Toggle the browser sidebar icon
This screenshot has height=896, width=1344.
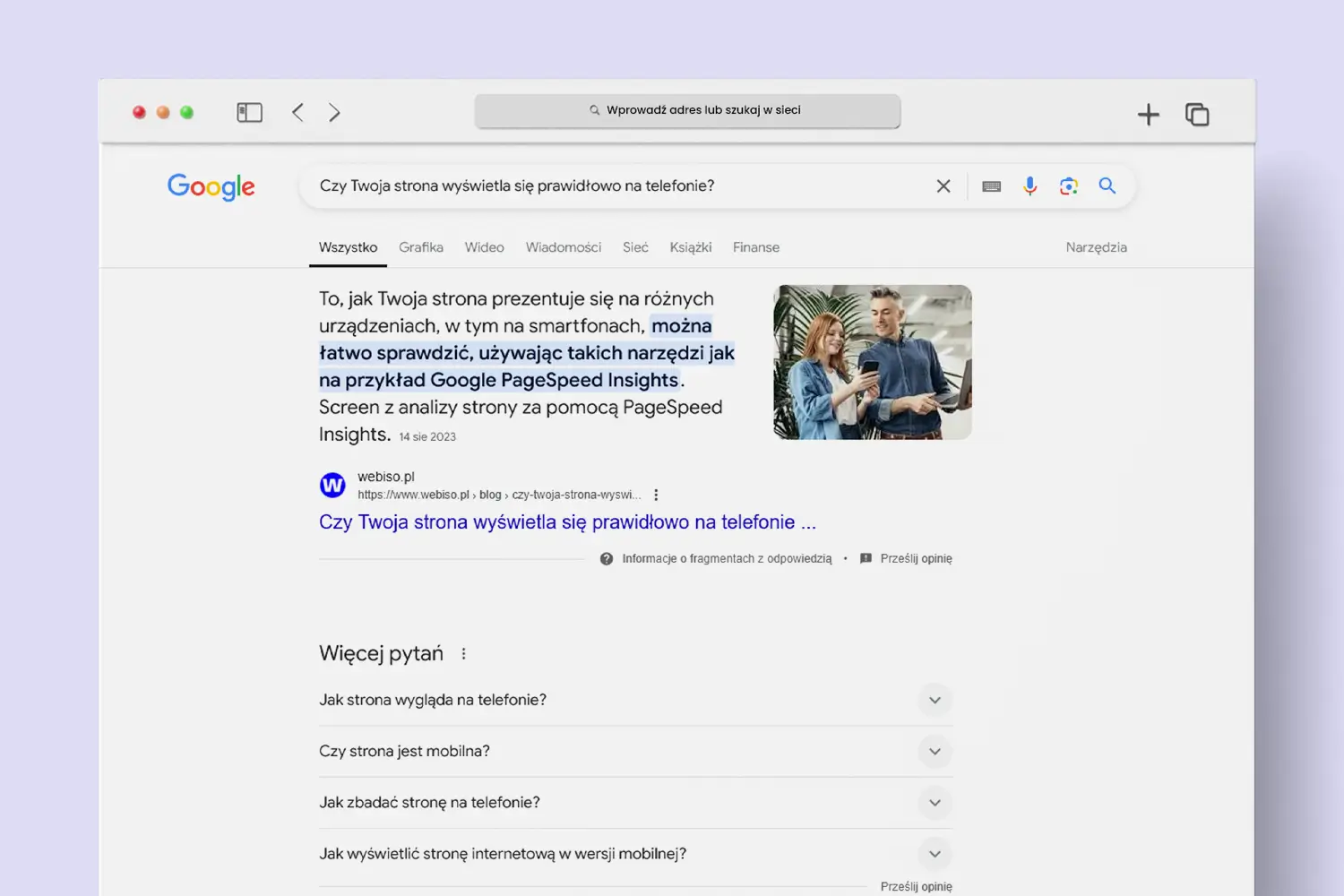click(x=249, y=112)
